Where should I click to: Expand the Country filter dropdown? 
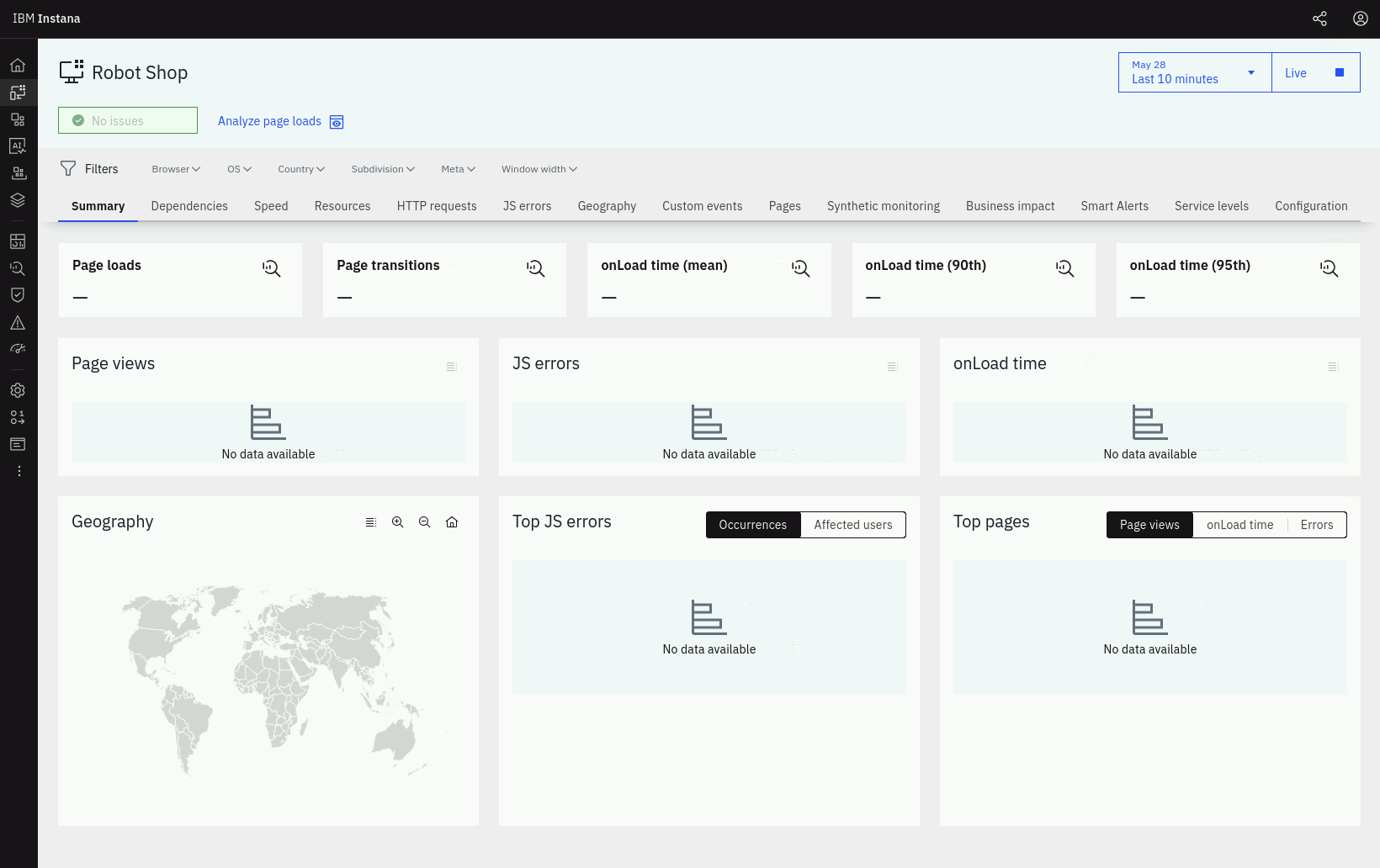click(x=301, y=169)
